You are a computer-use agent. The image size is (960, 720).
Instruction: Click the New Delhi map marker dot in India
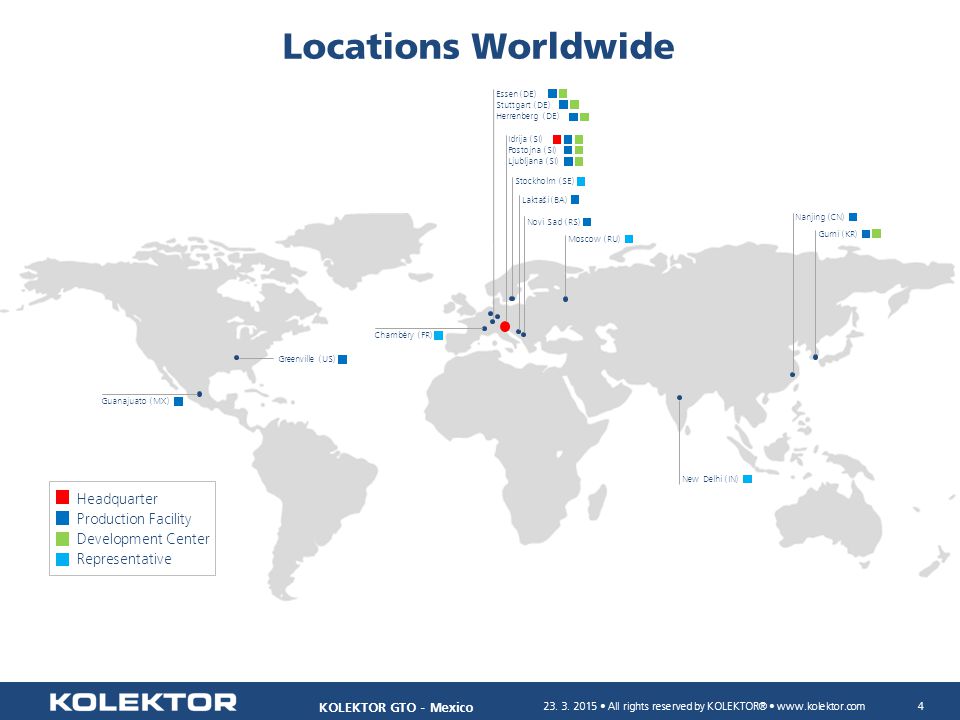[x=679, y=397]
